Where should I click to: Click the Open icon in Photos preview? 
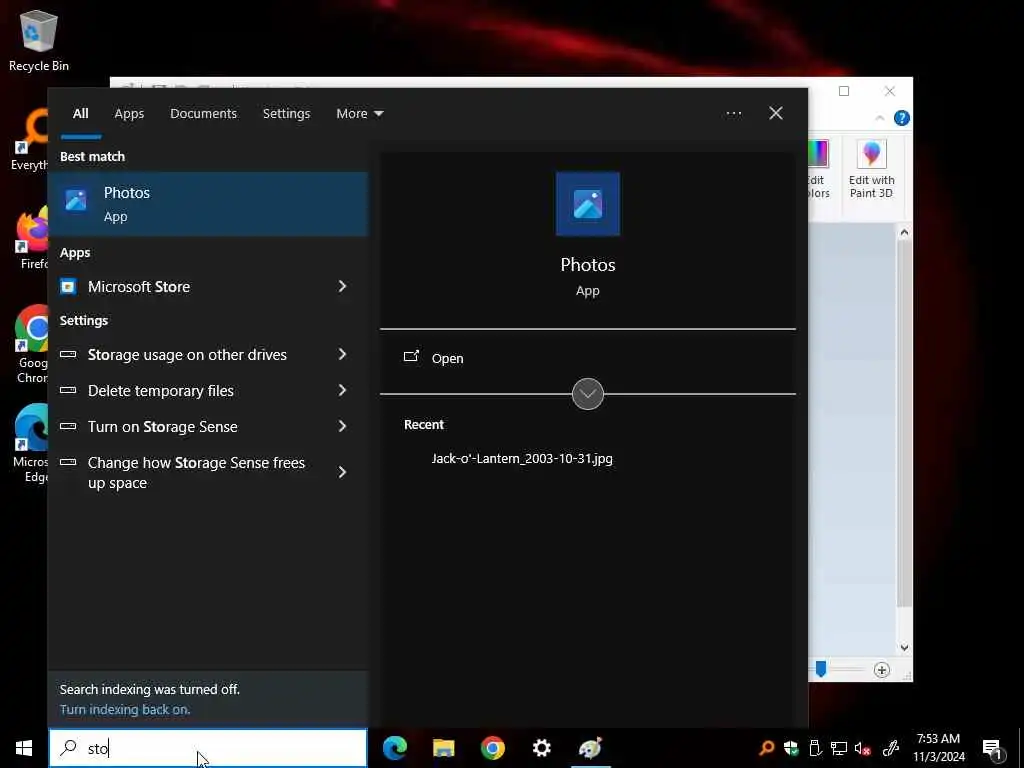point(411,357)
